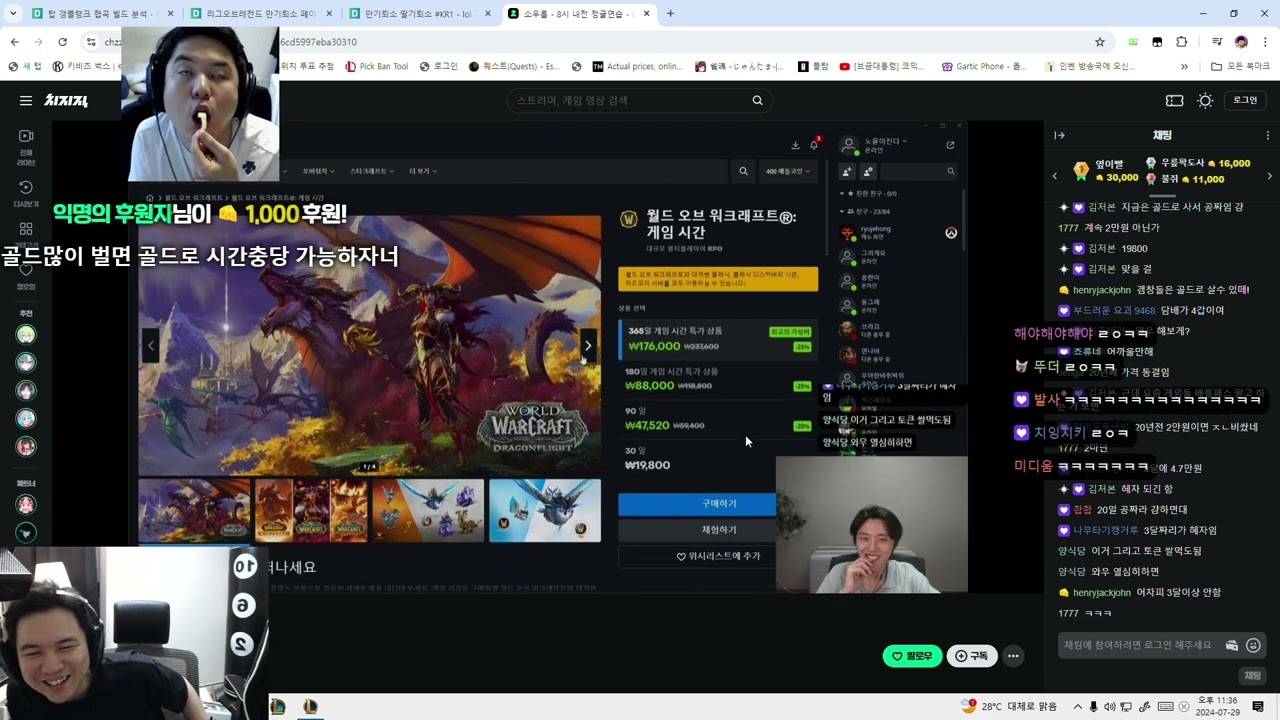
Task: Select the 365일 게임 시간 ₩176,000 option
Action: 718,339
